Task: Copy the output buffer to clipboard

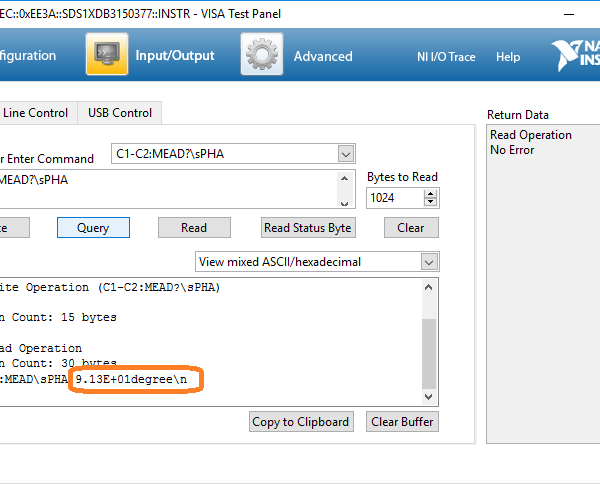Action: coord(301,422)
